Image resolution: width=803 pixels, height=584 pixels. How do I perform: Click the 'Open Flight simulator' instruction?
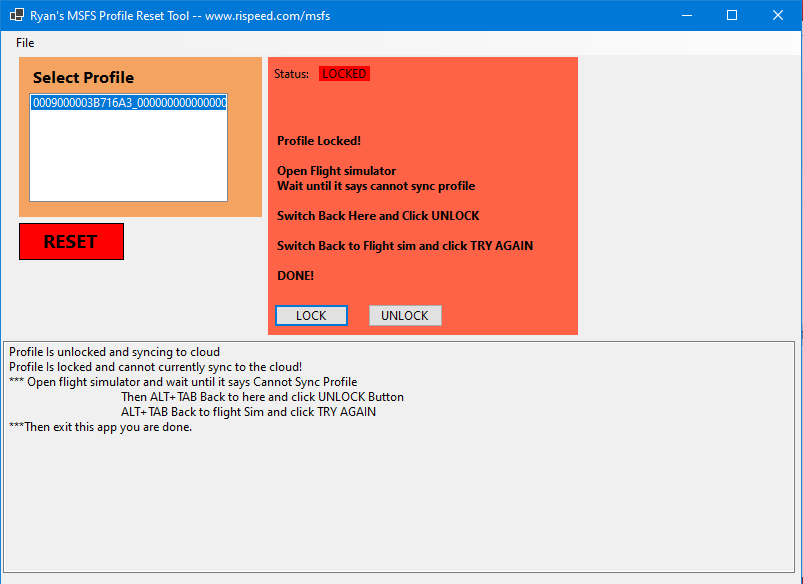[336, 171]
